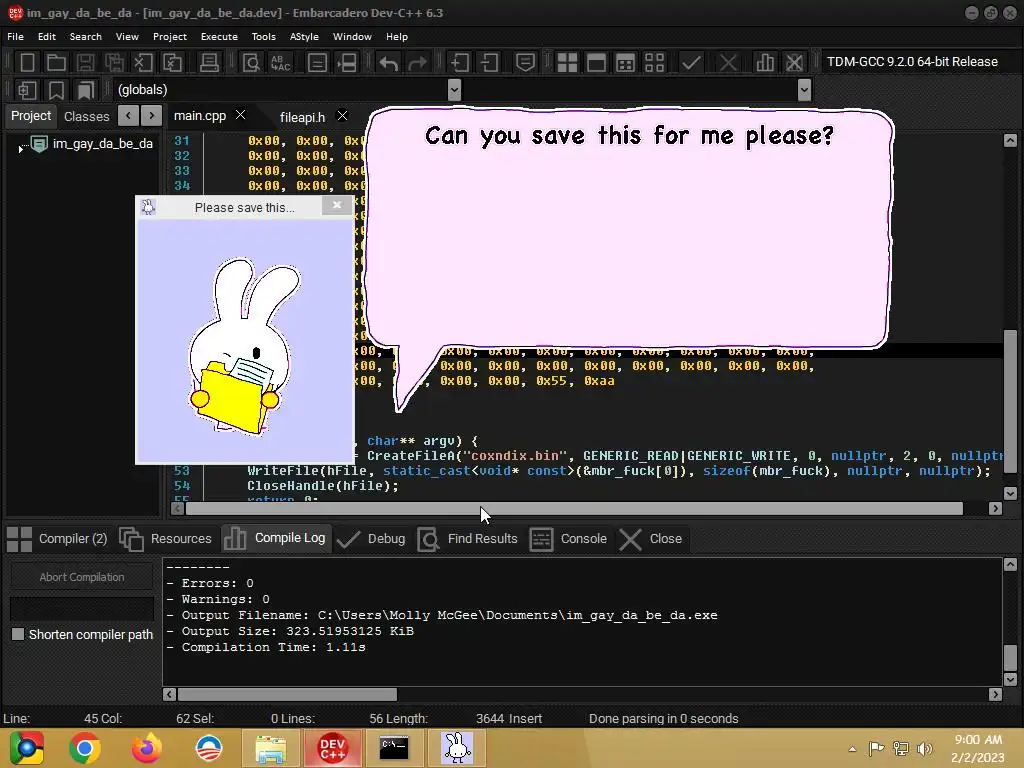Click the Goto Bookmark icon
This screenshot has height=768, width=1024.
pos(86,90)
